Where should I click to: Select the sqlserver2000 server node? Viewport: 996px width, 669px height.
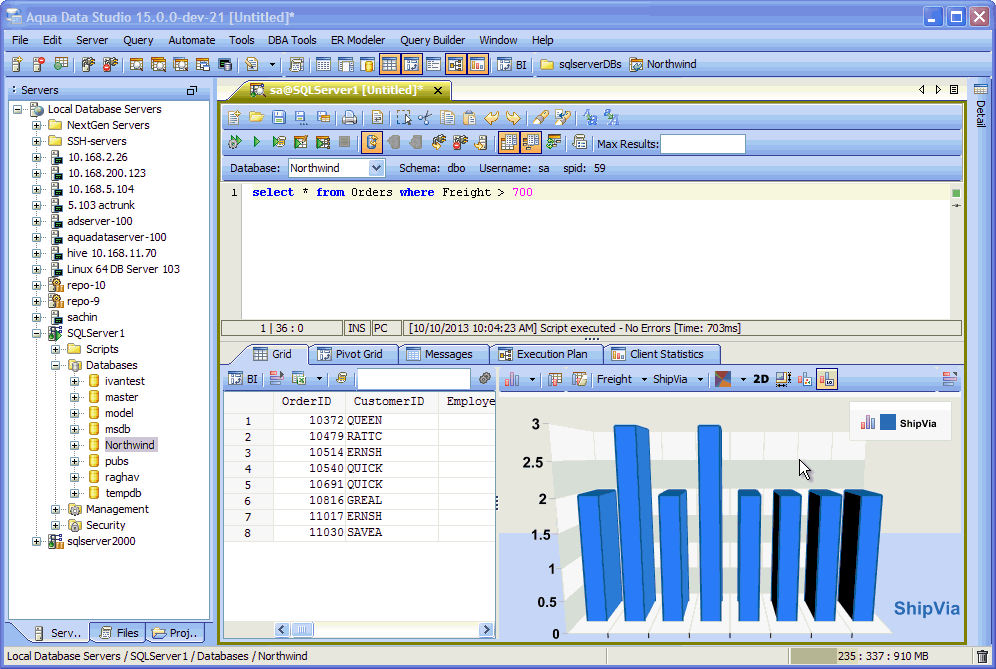point(101,541)
